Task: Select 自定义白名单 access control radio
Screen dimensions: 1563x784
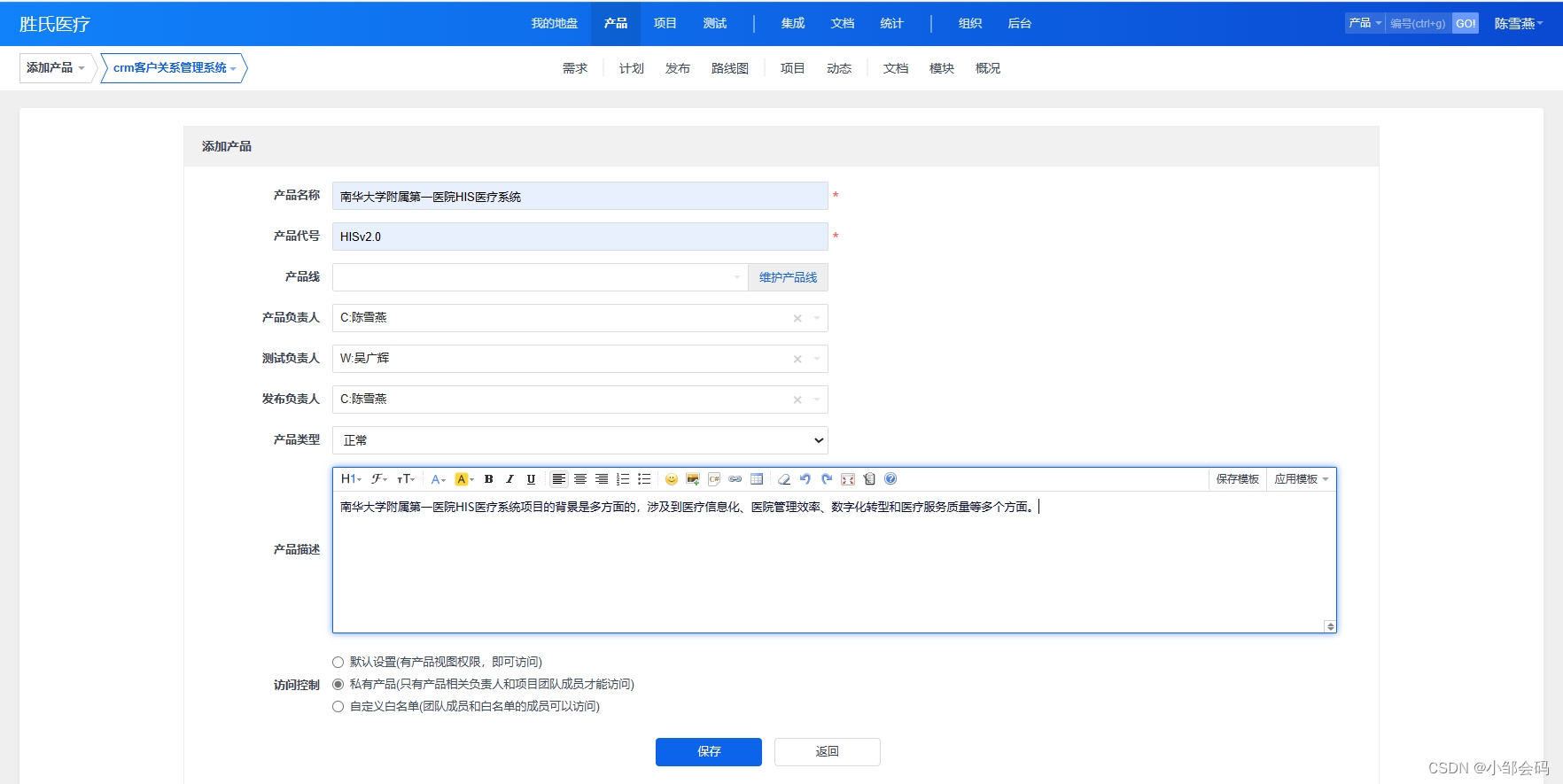Action: tap(338, 706)
